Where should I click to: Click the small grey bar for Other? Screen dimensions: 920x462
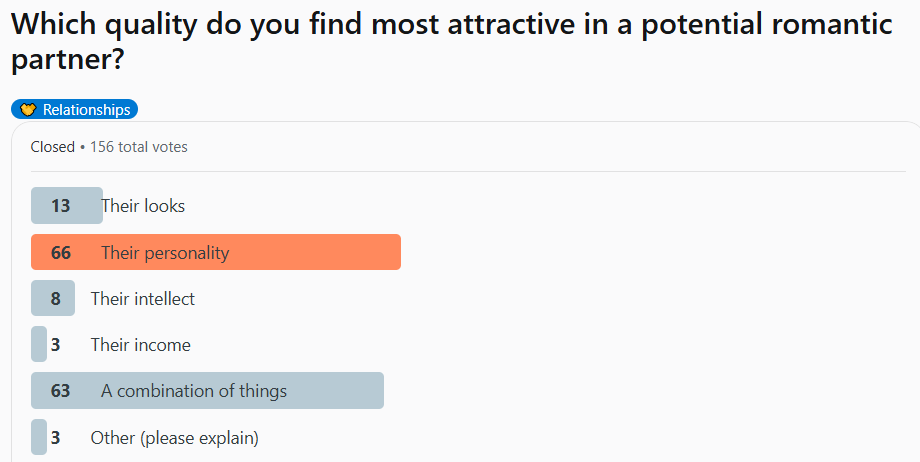click(x=39, y=437)
